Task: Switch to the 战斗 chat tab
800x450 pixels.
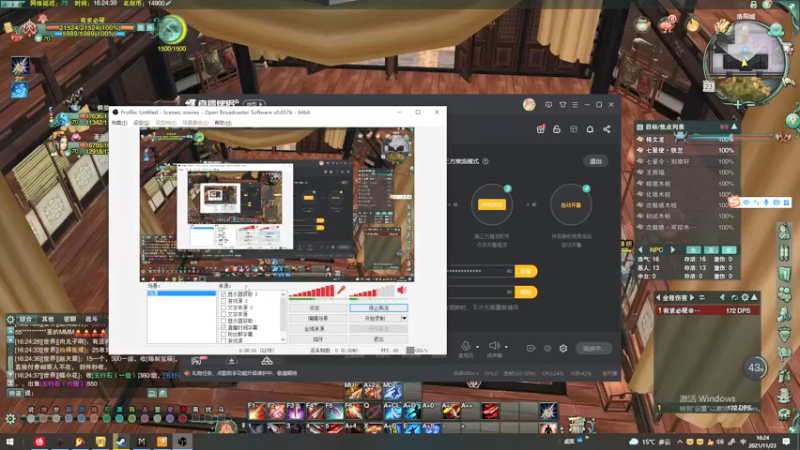Action: pyautogui.click(x=92, y=319)
